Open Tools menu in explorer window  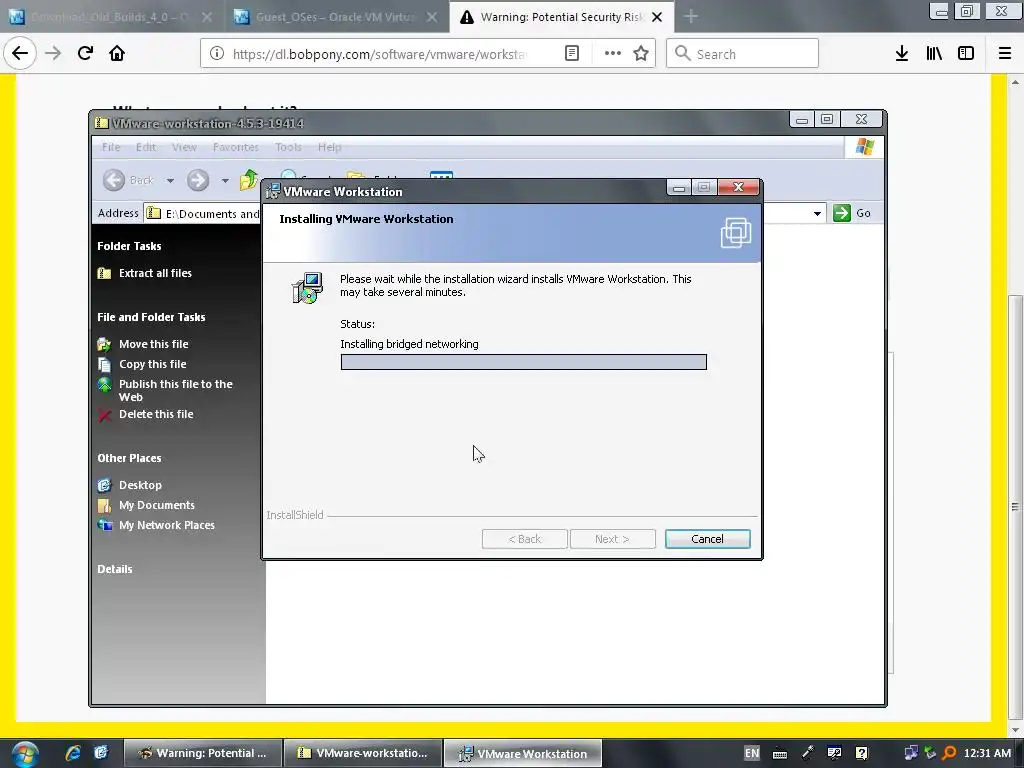click(288, 147)
